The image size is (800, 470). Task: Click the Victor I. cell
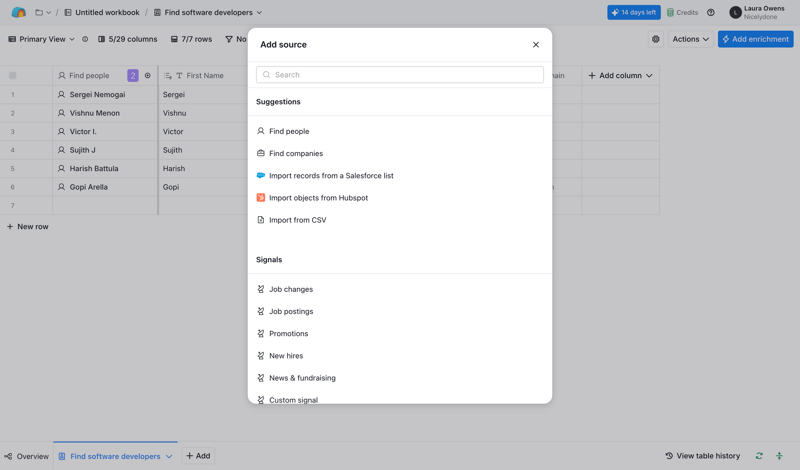pyautogui.click(x=105, y=131)
